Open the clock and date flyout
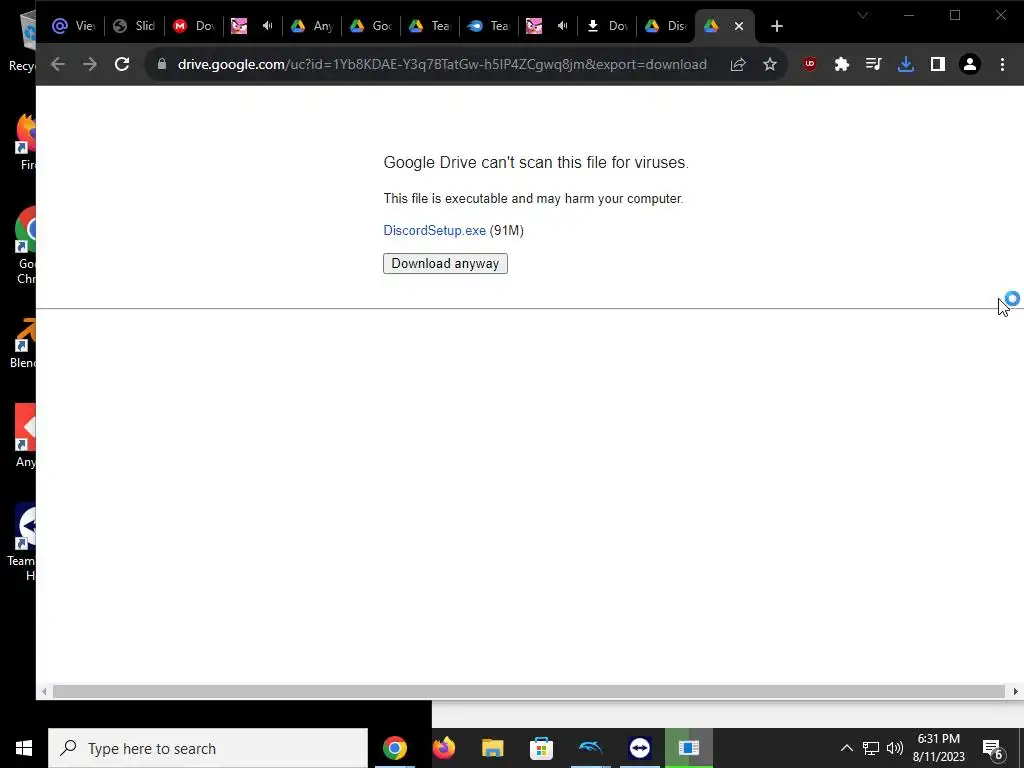1024x768 pixels. tap(938, 748)
